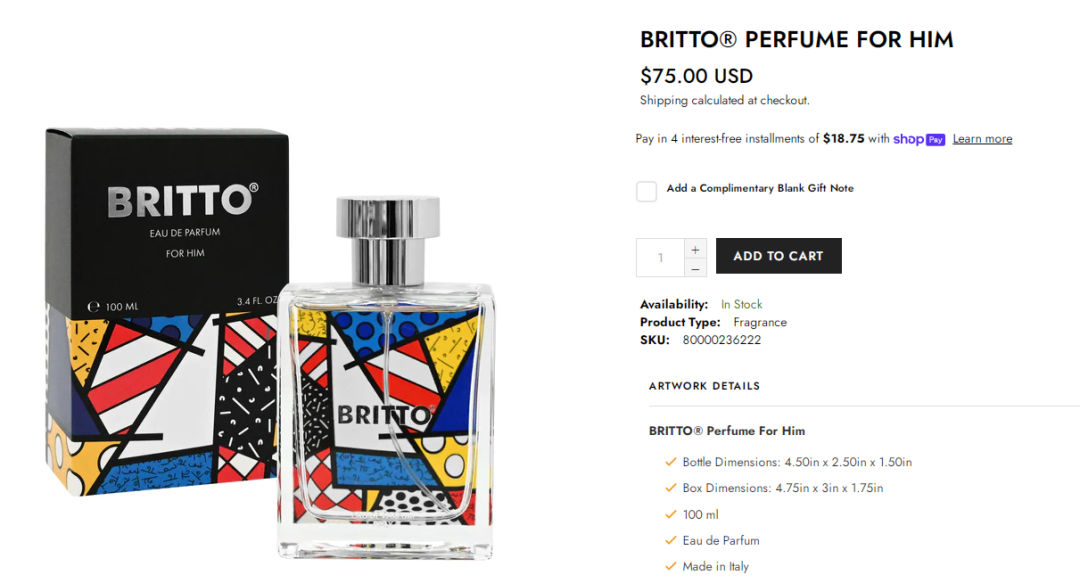Click the Bottle Dimensions checkmark icon
This screenshot has width=1080, height=583.
[x=670, y=462]
